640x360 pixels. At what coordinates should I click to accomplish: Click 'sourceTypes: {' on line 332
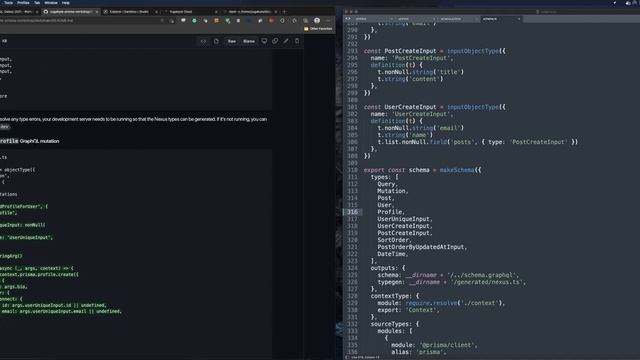tap(395, 324)
